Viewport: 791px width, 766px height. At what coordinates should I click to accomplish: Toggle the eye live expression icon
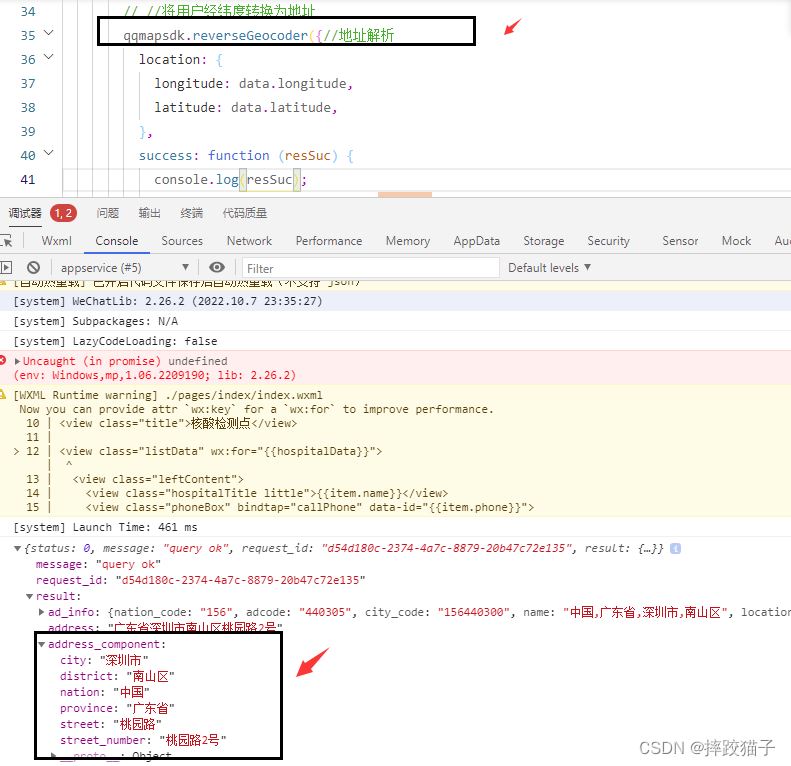(x=217, y=268)
